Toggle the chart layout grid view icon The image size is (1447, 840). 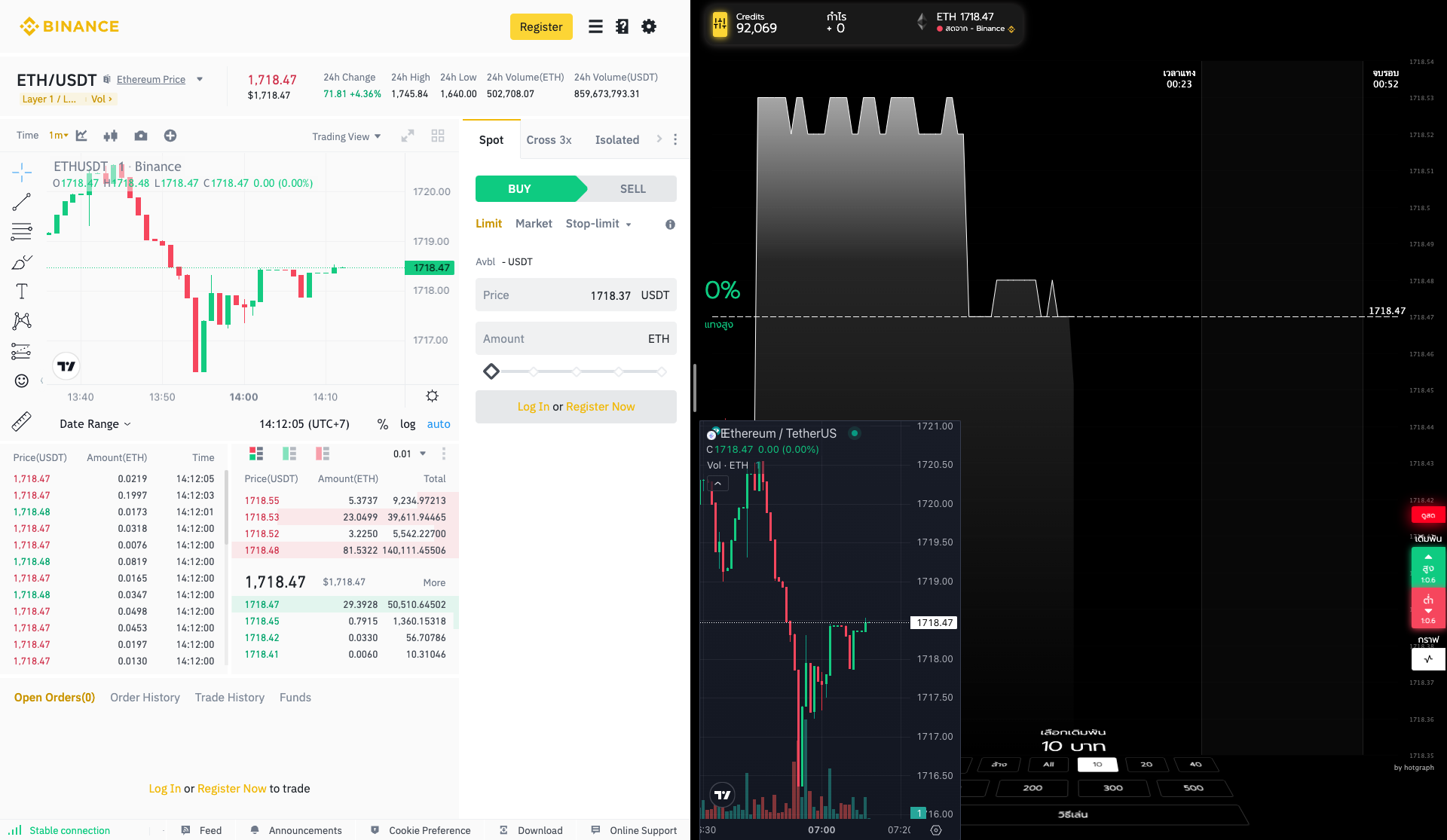[x=437, y=135]
